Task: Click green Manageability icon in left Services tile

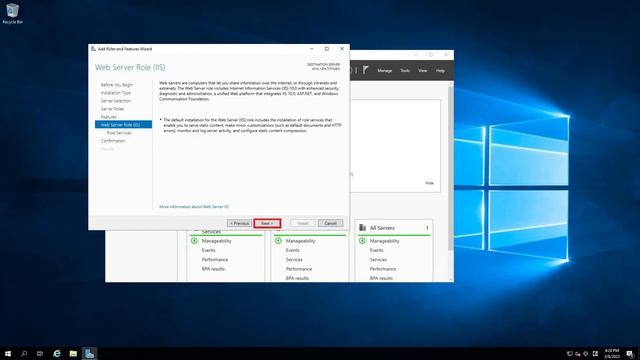Action: tap(194, 241)
